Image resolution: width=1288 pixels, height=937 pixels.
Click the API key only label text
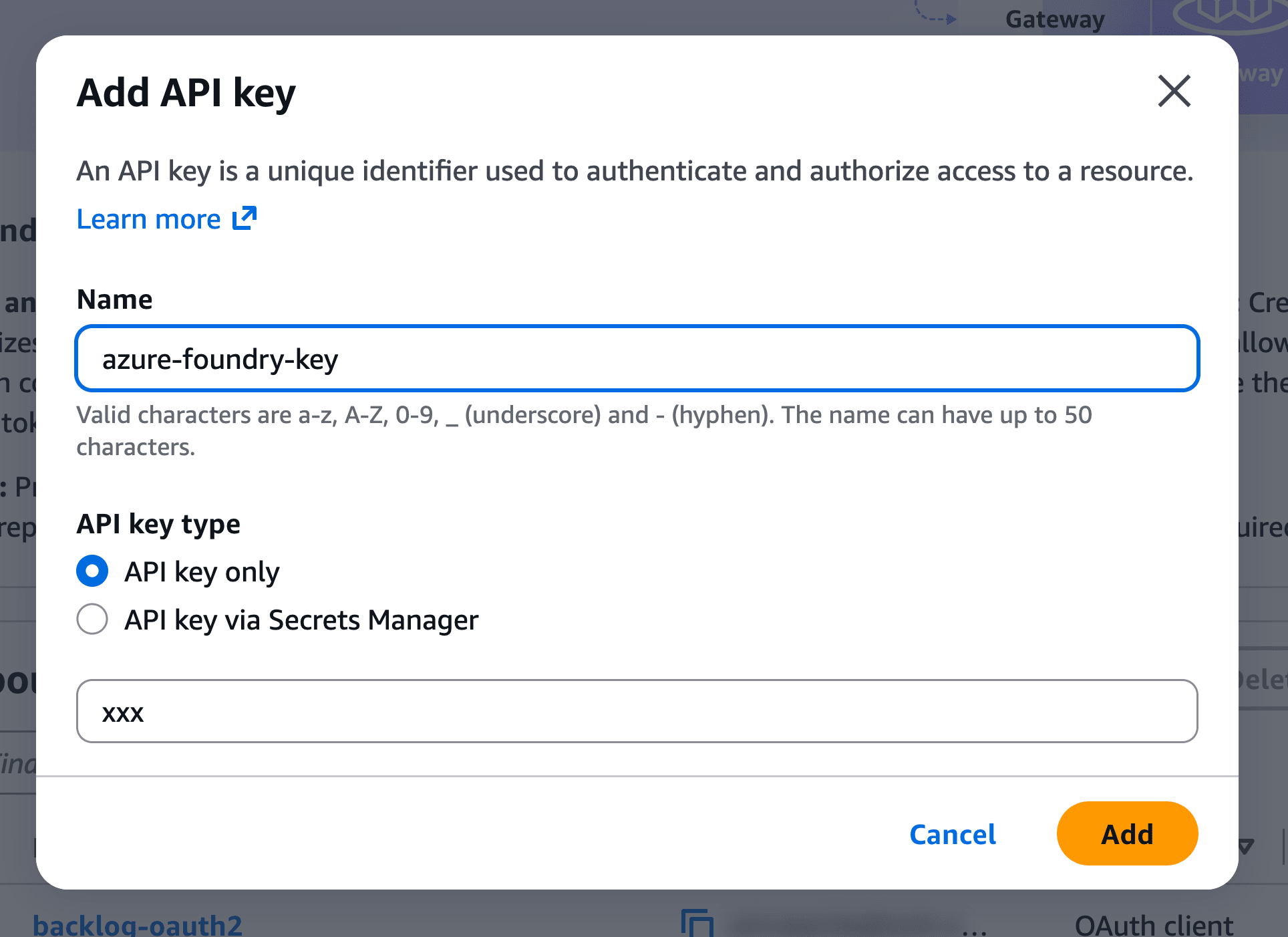(202, 572)
